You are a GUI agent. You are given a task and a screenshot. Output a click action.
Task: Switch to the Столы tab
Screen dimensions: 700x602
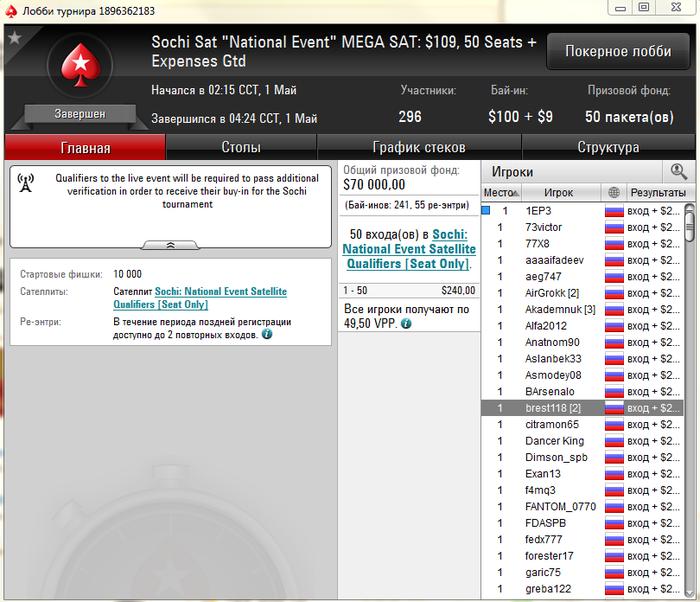tap(241, 147)
